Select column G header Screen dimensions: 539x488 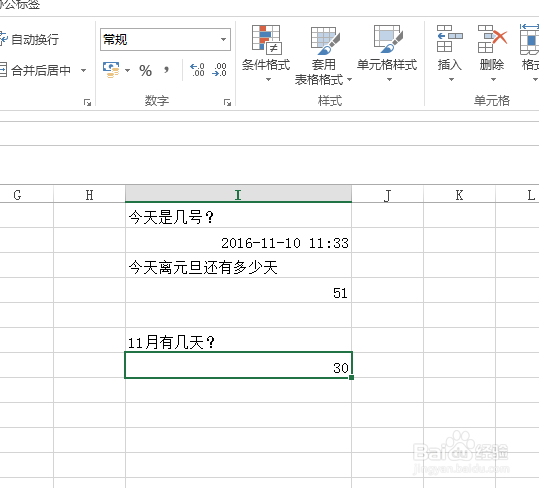tap(27, 195)
